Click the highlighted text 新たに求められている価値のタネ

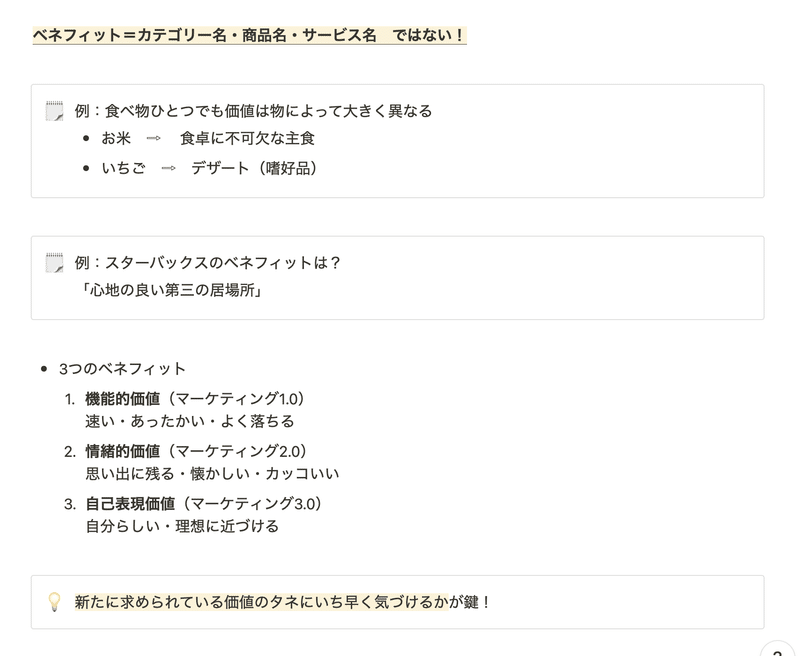pyautogui.click(x=187, y=602)
